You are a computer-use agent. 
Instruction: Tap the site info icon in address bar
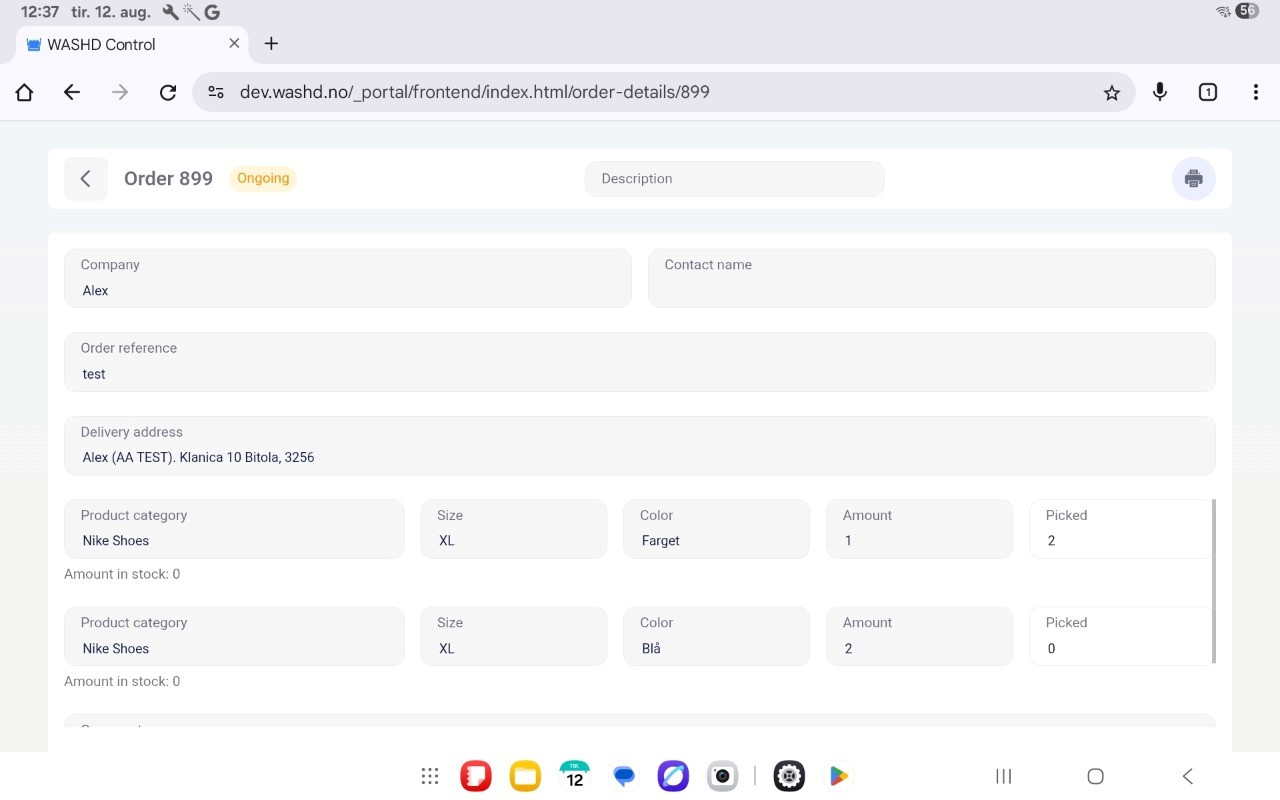(x=216, y=92)
